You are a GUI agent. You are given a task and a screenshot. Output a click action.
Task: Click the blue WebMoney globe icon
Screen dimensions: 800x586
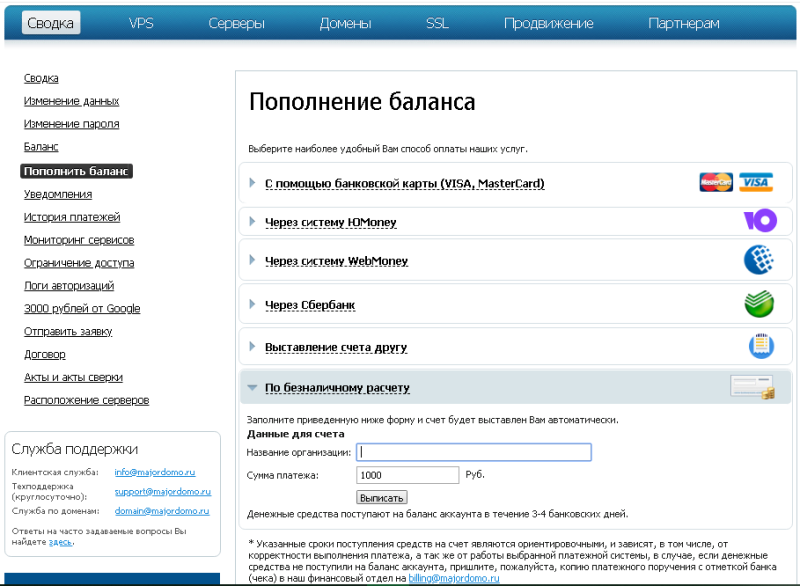(759, 260)
